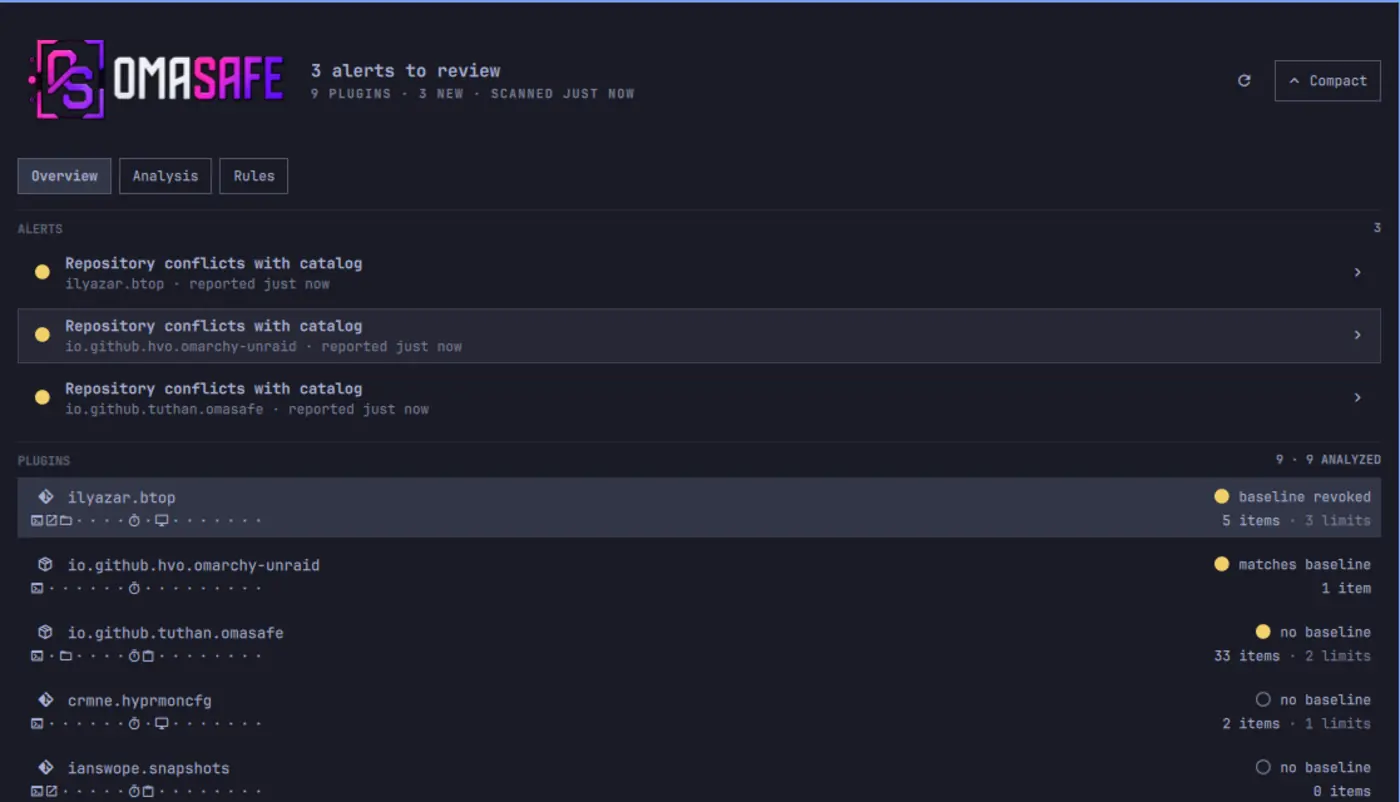Click the '33 items' count text
Image resolution: width=1400 pixels, height=802 pixels.
[1246, 656]
